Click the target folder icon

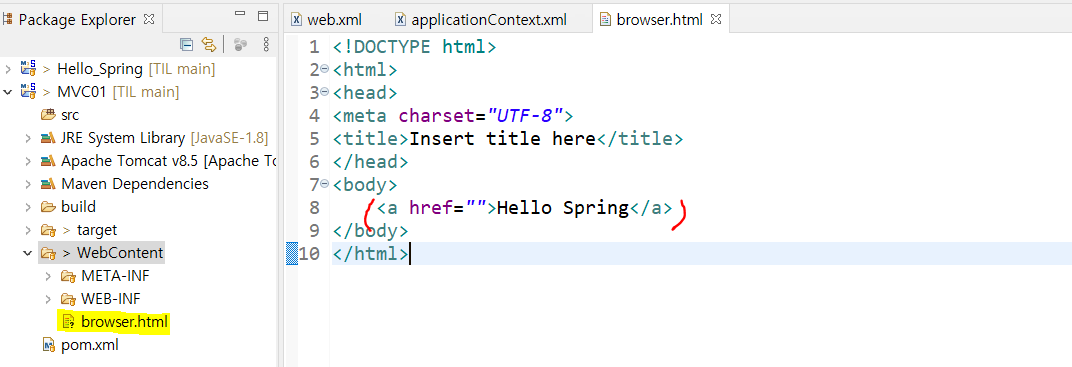coord(48,230)
